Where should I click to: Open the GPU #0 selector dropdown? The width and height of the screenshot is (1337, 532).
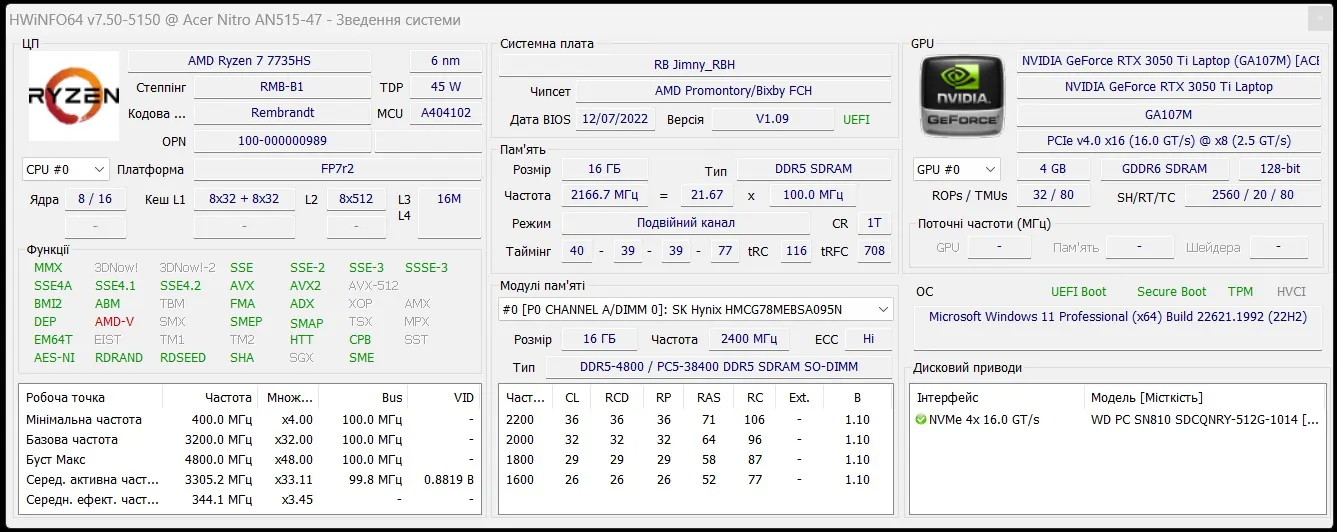pos(957,170)
